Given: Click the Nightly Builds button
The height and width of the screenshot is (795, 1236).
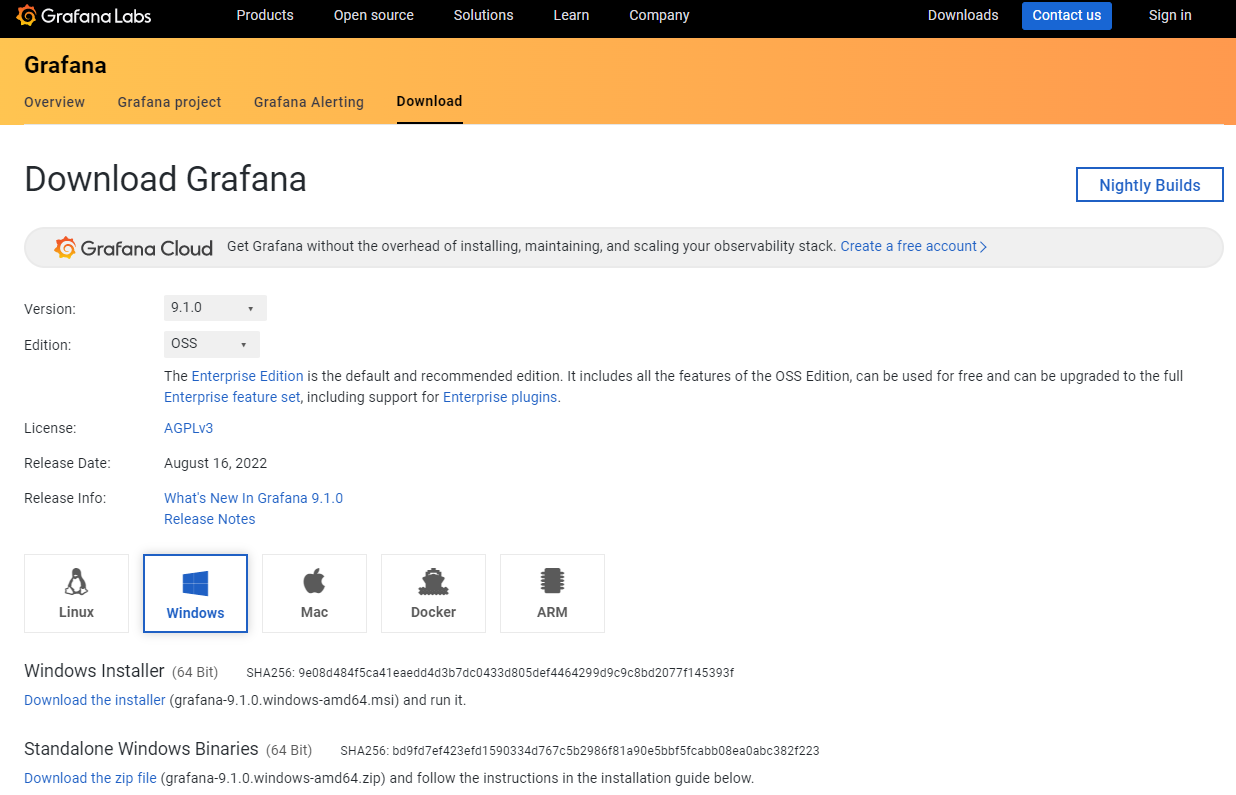Looking at the screenshot, I should pos(1150,185).
